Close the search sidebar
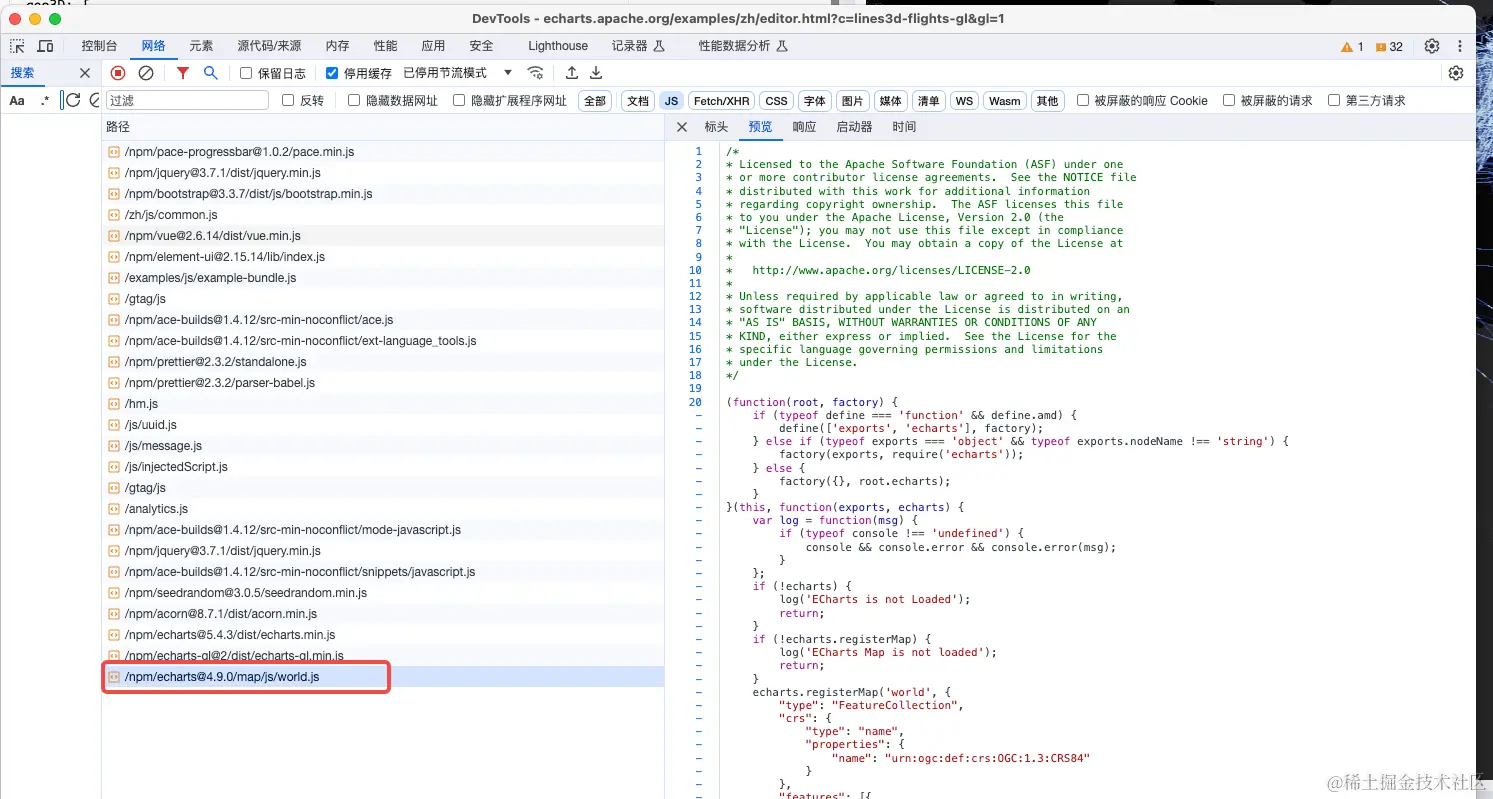The image size is (1493, 799). (85, 73)
